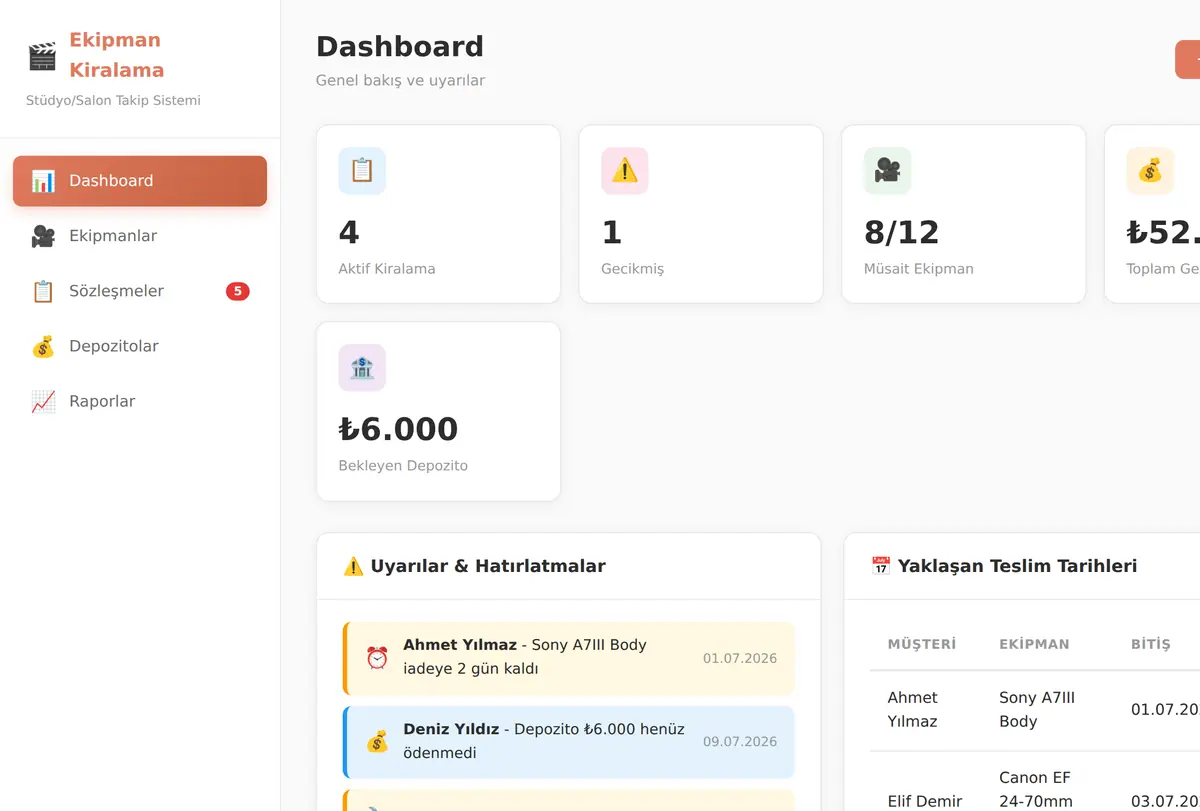Open the Deniz Yıldız unpaid deposit alert
1200x811 pixels.
pos(568,742)
